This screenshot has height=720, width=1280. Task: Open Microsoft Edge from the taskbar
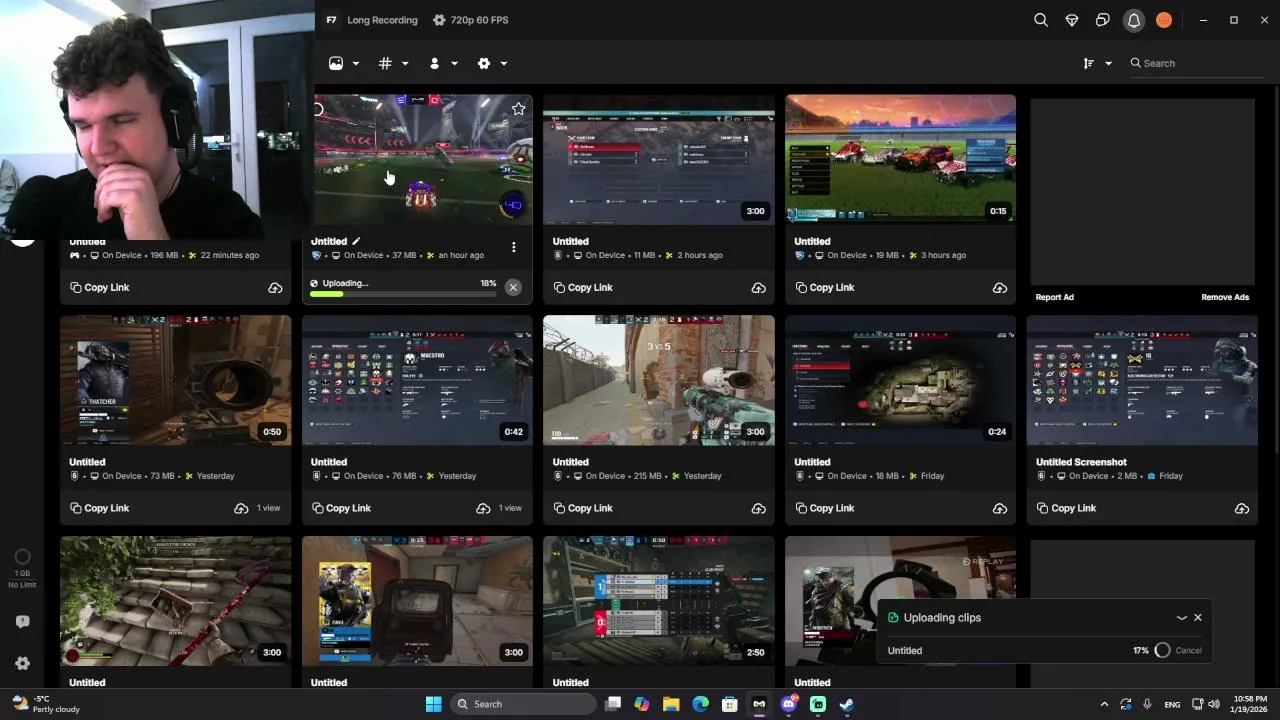click(x=700, y=704)
